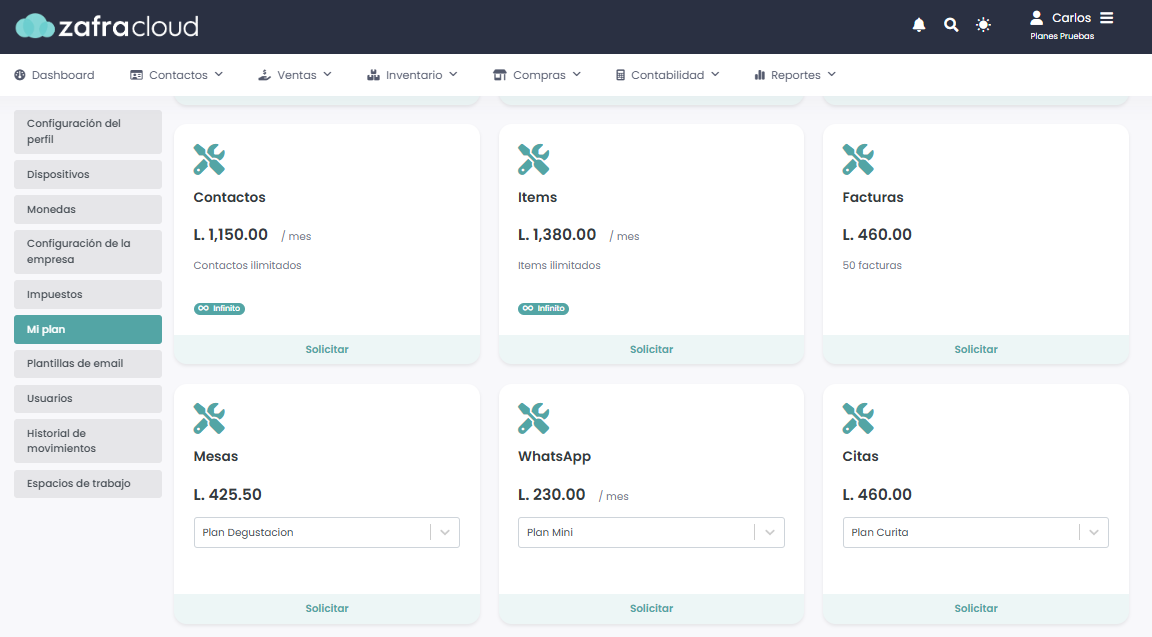Viewport: 1152px width, 637px height.
Task: Expand the Reportes menu chevron
Action: pos(832,74)
